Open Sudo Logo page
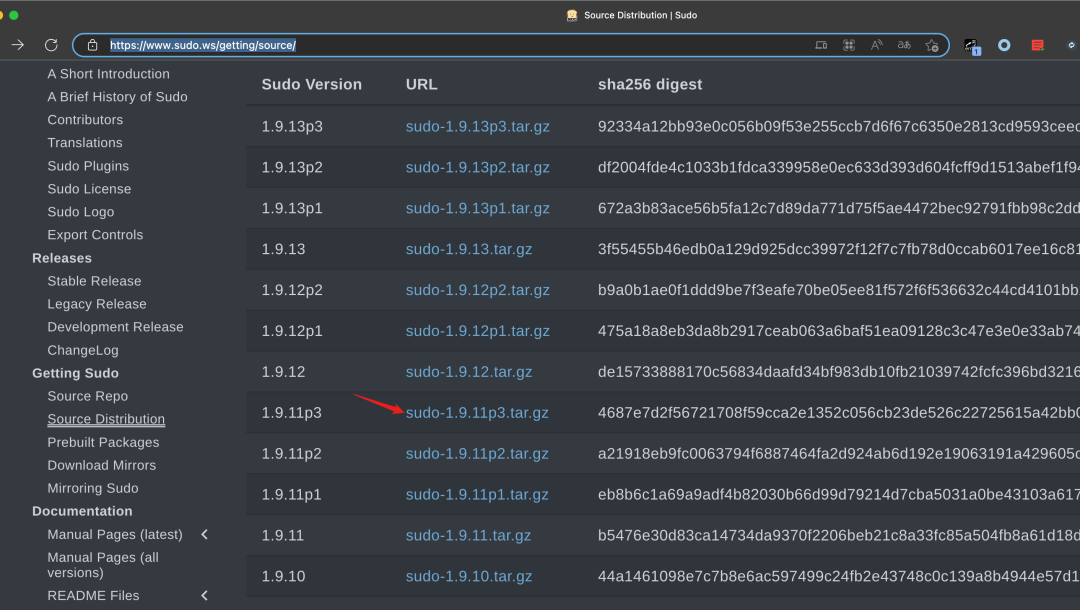 point(81,212)
